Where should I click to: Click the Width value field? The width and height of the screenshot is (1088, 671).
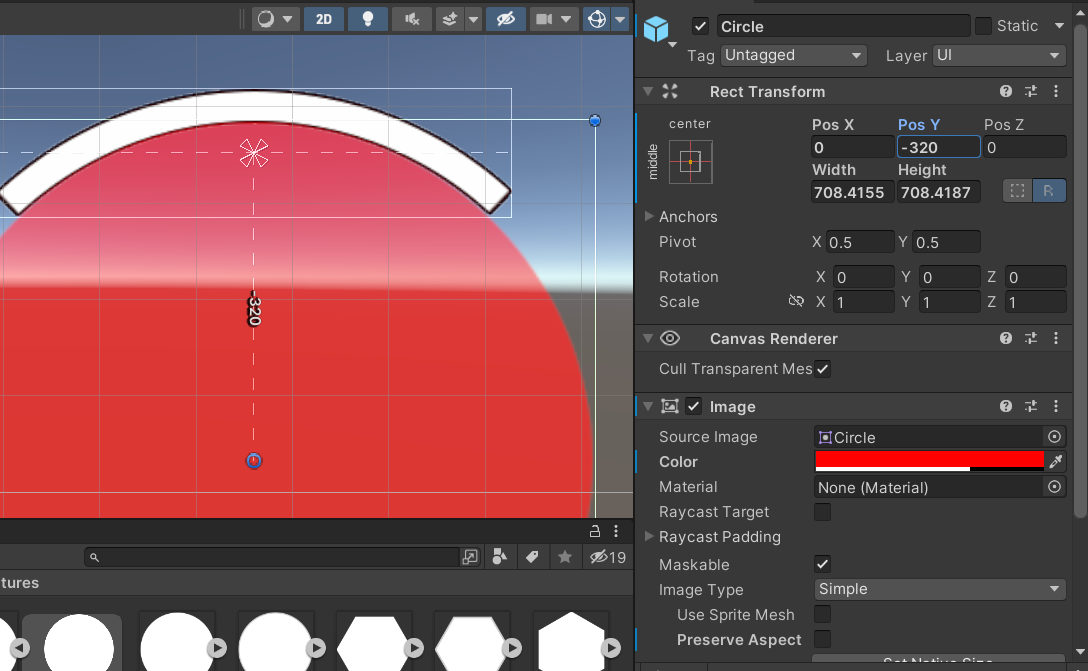pos(852,192)
